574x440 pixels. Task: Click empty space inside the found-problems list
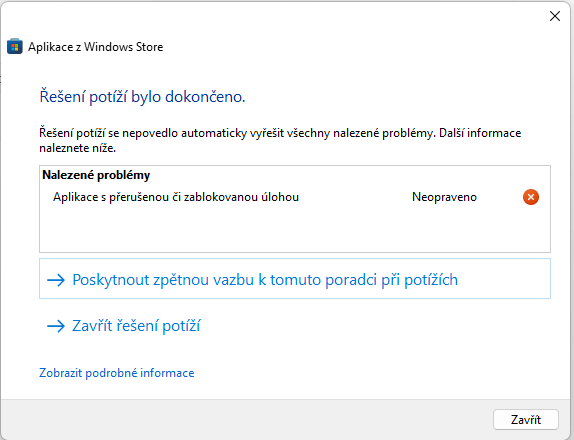click(x=295, y=230)
